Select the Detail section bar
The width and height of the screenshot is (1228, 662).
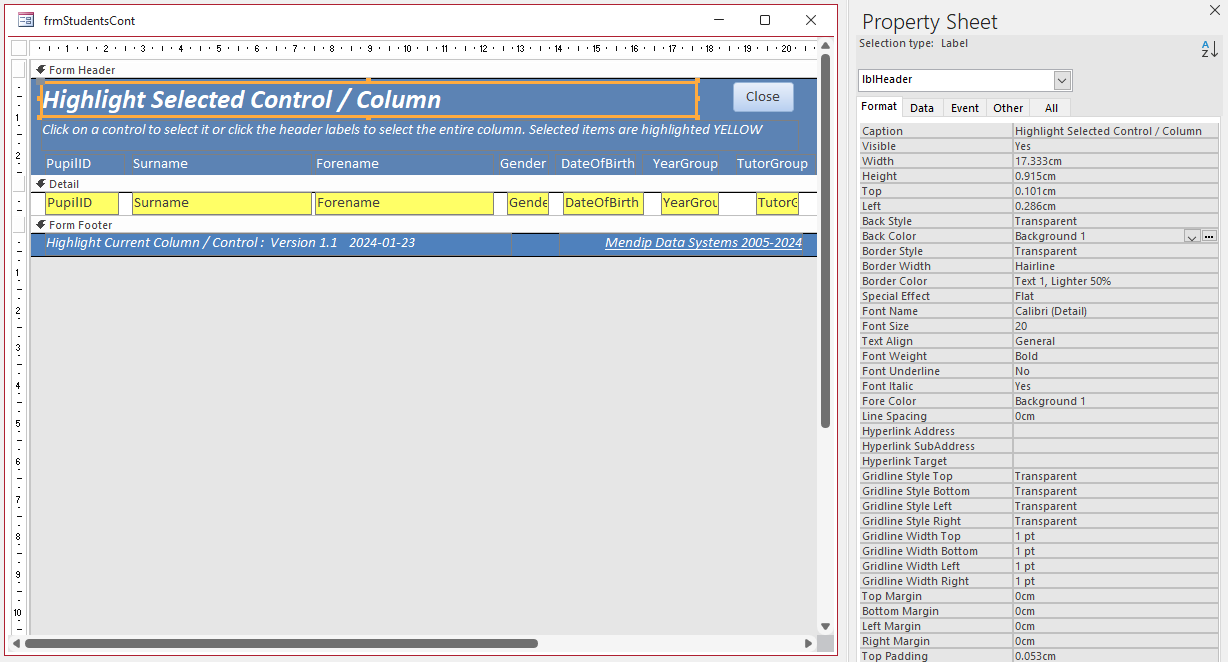(424, 184)
